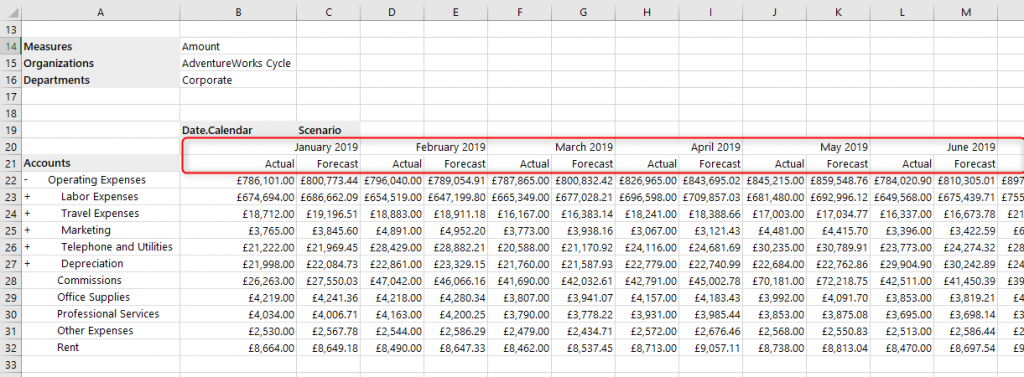Image resolution: width=1024 pixels, height=377 pixels.
Task: Select cell with £70,181.00
Action: pyautogui.click(x=775, y=280)
